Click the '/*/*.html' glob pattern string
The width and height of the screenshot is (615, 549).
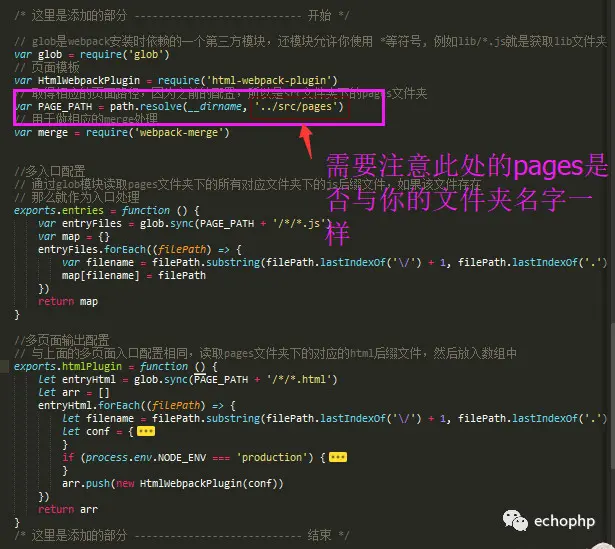tap(300, 380)
